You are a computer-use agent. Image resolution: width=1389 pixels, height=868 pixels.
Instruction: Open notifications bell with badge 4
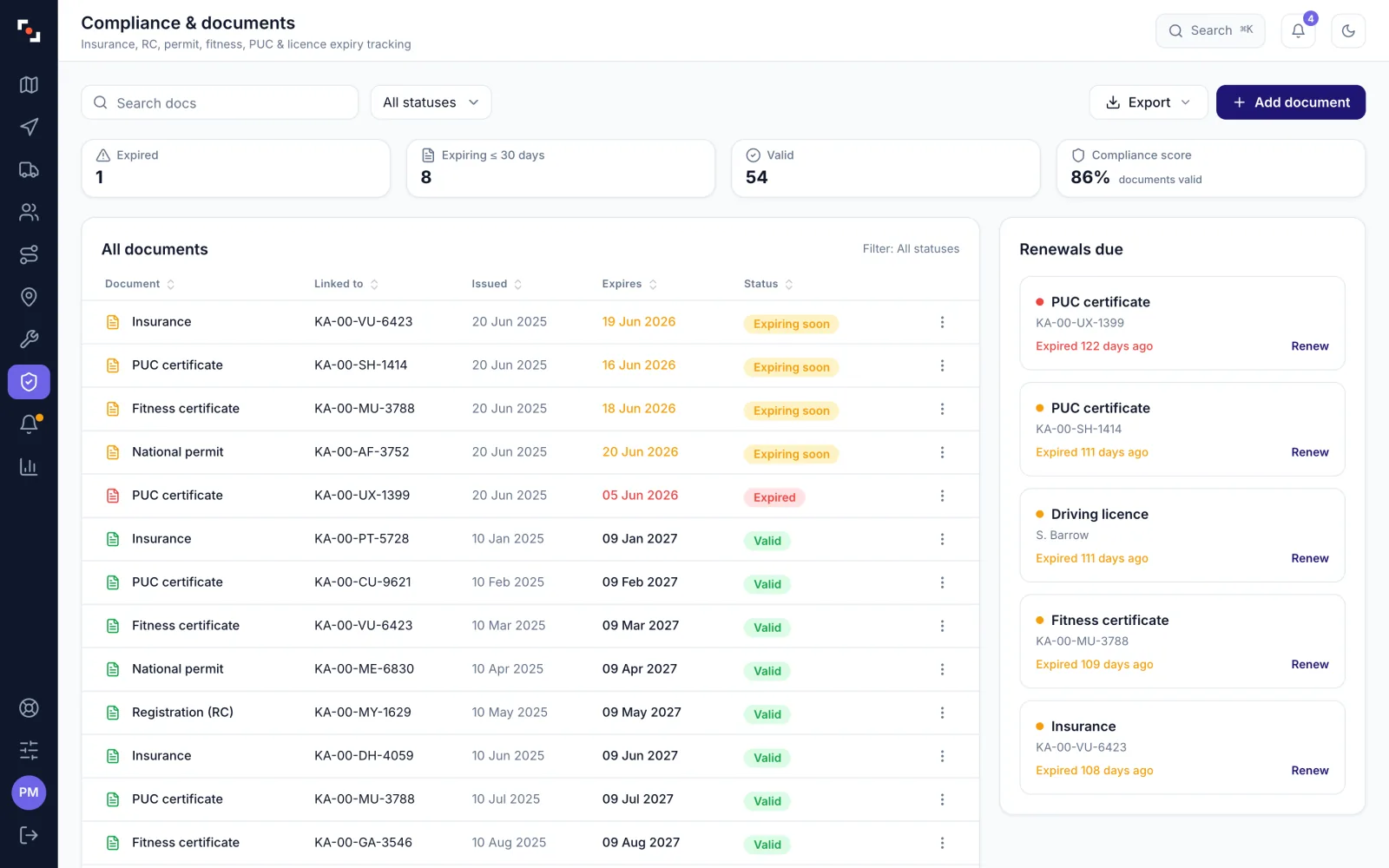(1298, 31)
